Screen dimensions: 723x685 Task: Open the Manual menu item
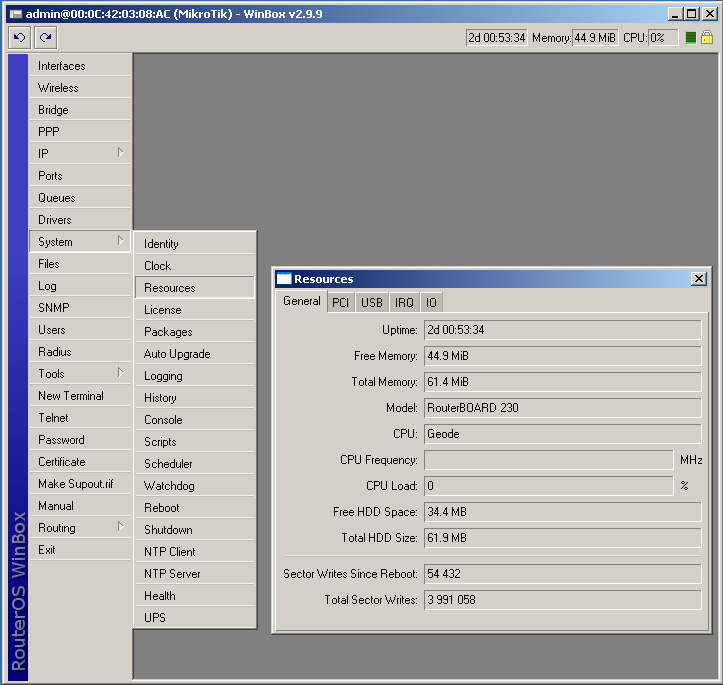pos(80,506)
